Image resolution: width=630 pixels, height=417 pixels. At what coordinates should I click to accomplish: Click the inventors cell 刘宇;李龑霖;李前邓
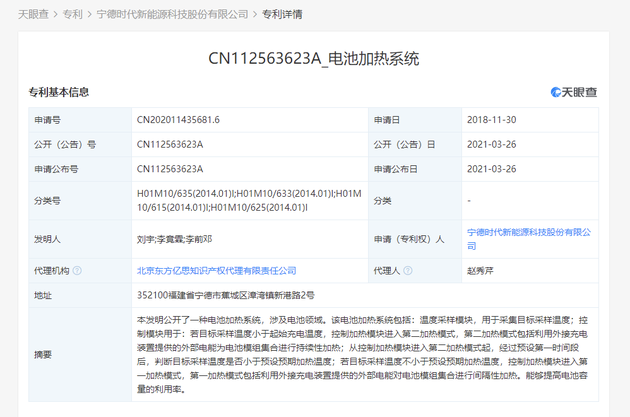173,240
